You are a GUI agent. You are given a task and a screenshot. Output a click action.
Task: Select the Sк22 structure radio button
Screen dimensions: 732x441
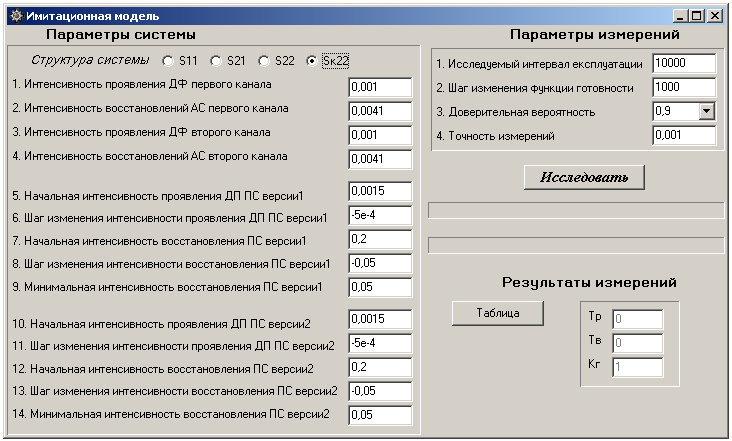[312, 61]
